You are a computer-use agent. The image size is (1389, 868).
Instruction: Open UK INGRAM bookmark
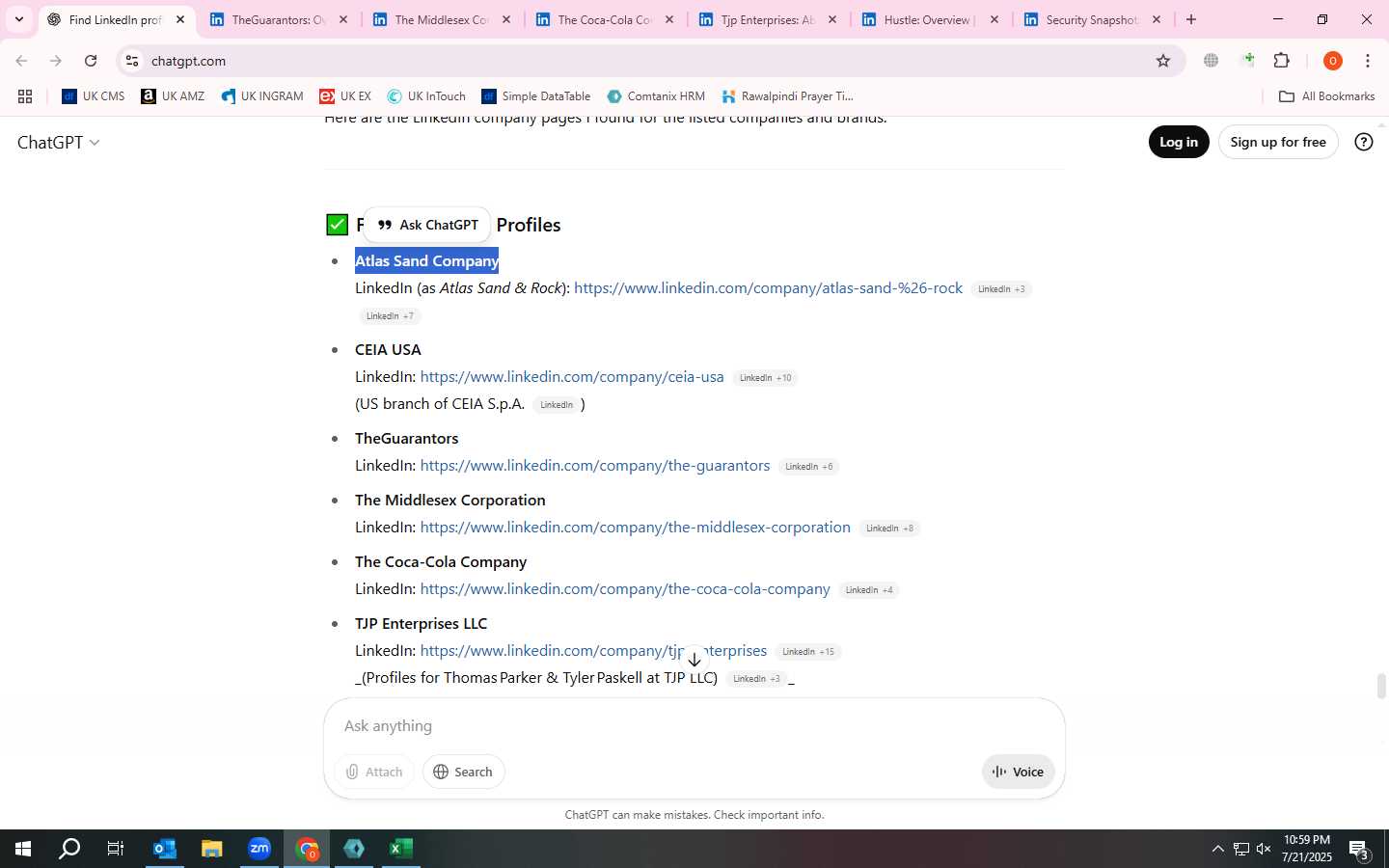pos(262,96)
